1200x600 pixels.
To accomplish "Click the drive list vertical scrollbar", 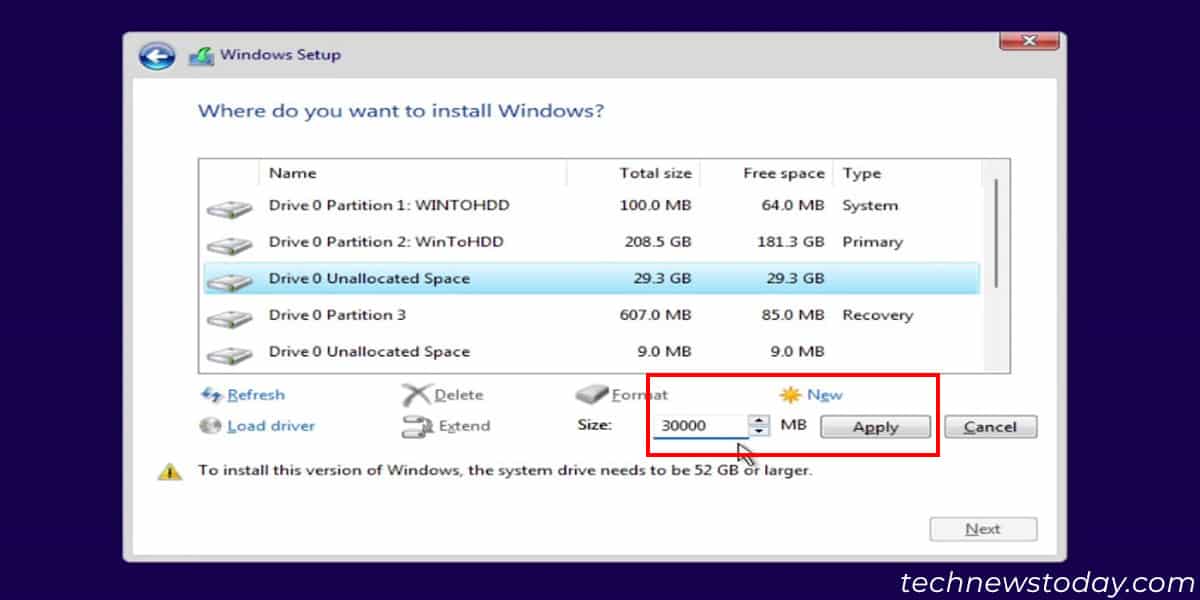I will click(x=996, y=235).
